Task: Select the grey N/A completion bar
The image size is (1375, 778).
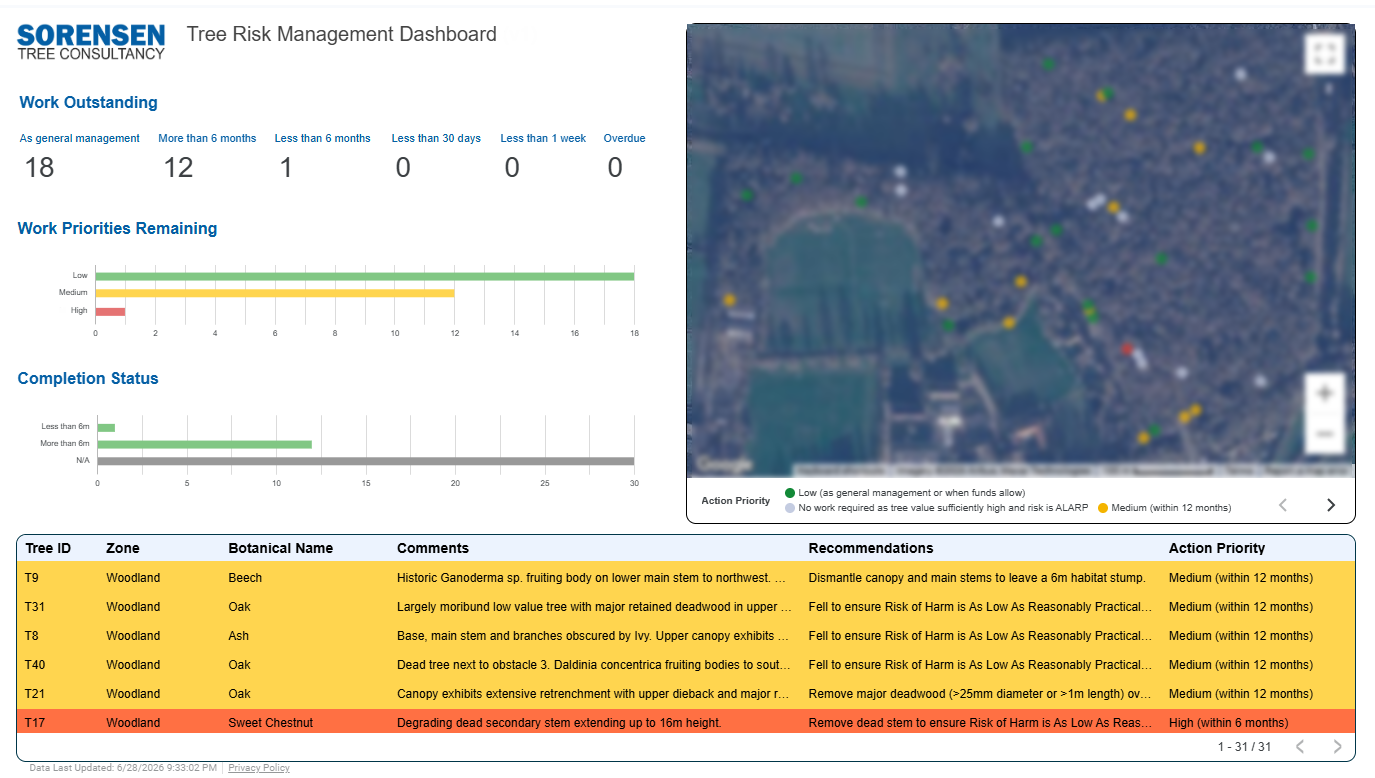Action: pyautogui.click(x=365, y=461)
